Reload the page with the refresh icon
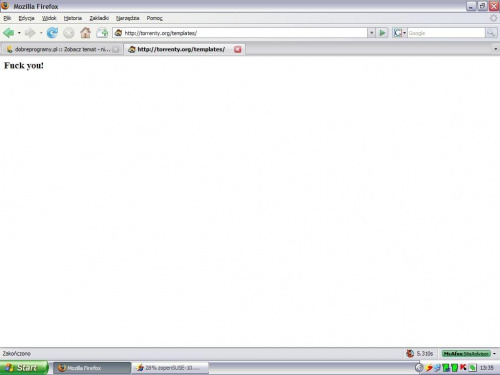The image size is (500, 375). 52,33
